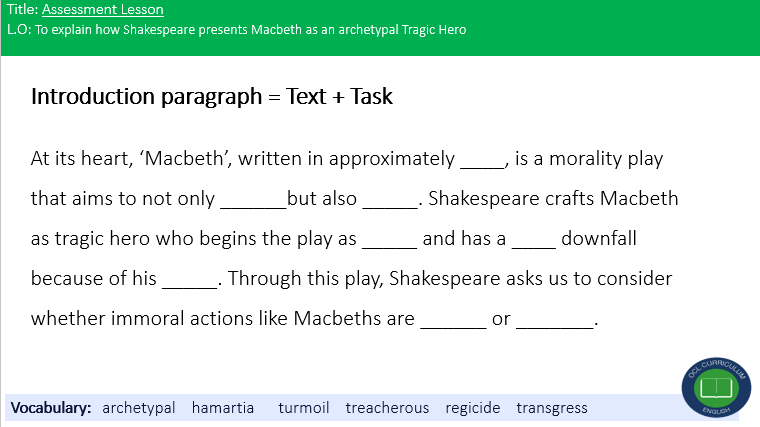Click the blank after 'because of his'
760x427 pixels.
point(189,280)
